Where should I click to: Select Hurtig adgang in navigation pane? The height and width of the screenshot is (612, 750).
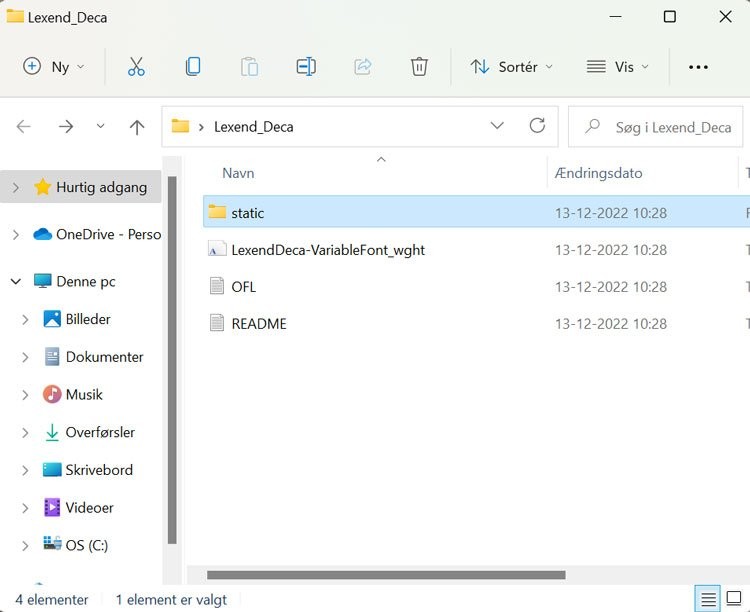(101, 187)
